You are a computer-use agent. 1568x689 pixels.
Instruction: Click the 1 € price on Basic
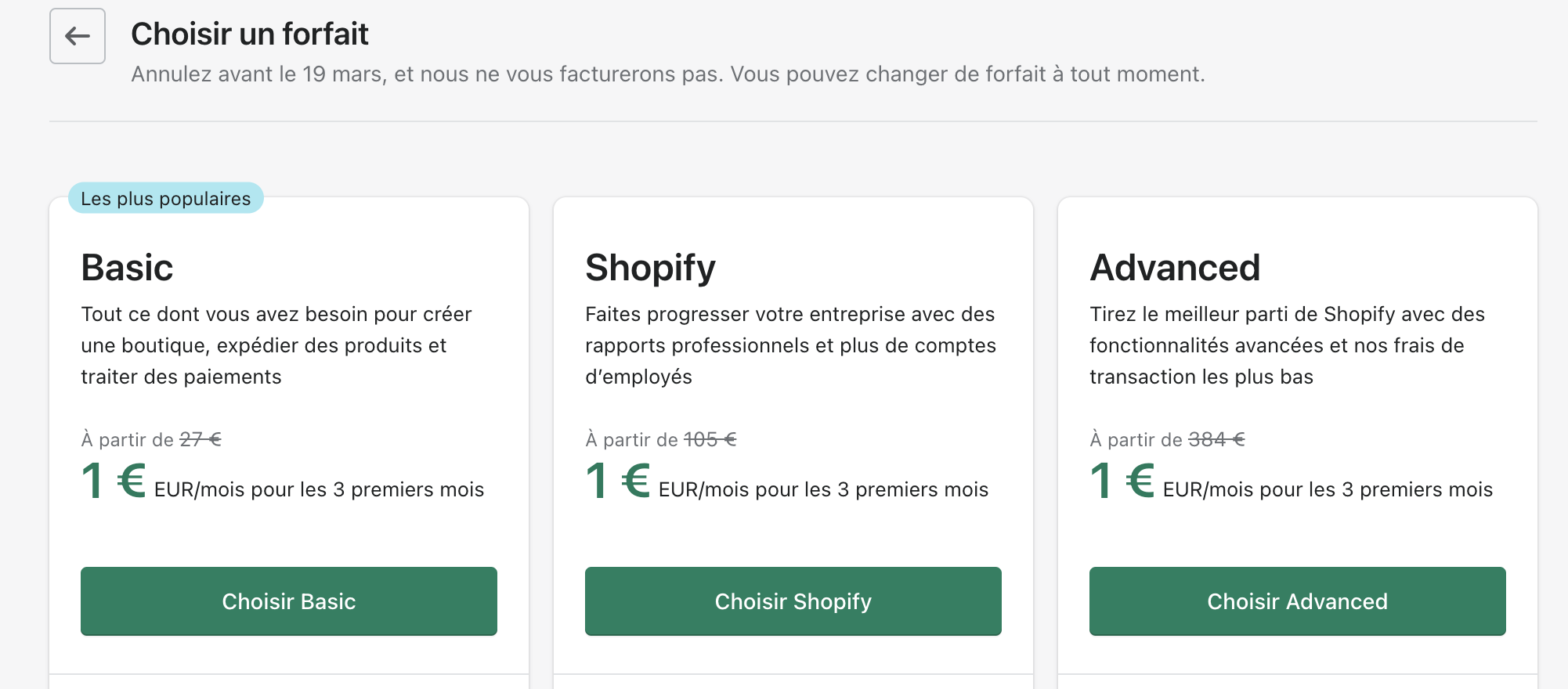pos(114,481)
